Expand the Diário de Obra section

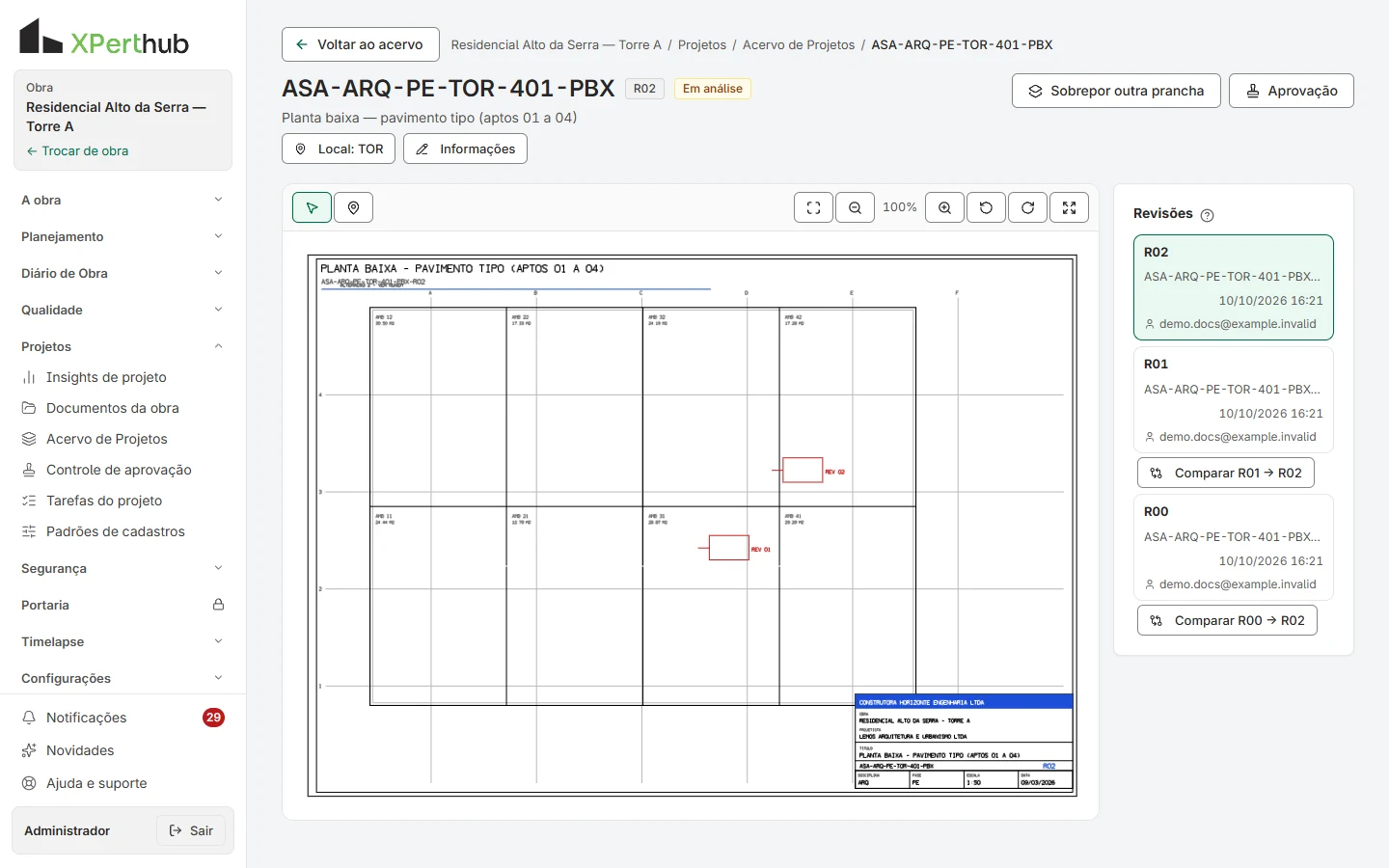click(x=123, y=273)
